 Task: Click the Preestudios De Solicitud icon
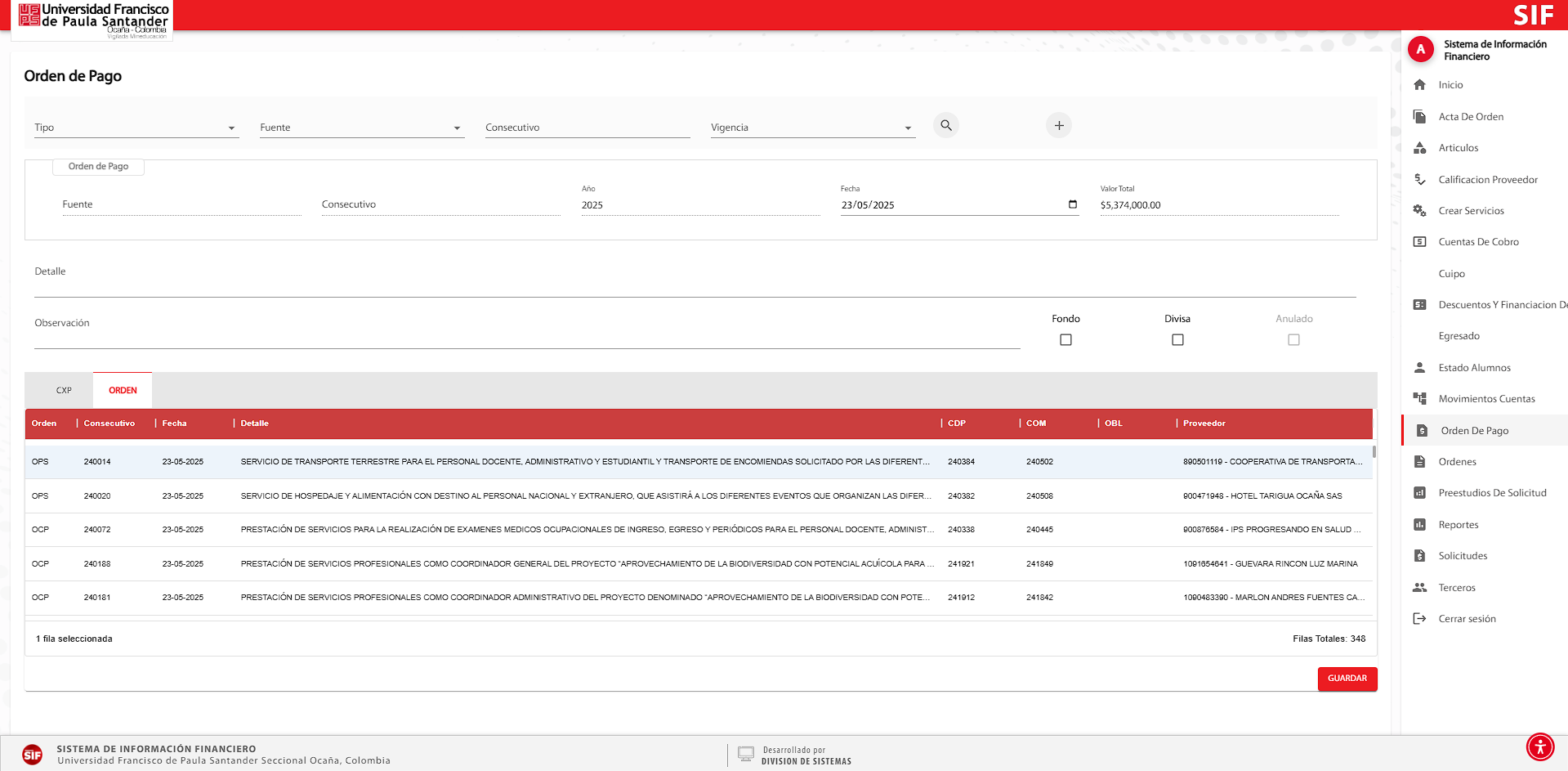point(1420,493)
